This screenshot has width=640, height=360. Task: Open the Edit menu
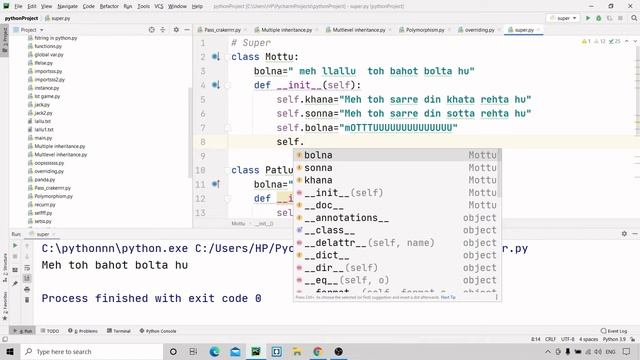point(32,6)
